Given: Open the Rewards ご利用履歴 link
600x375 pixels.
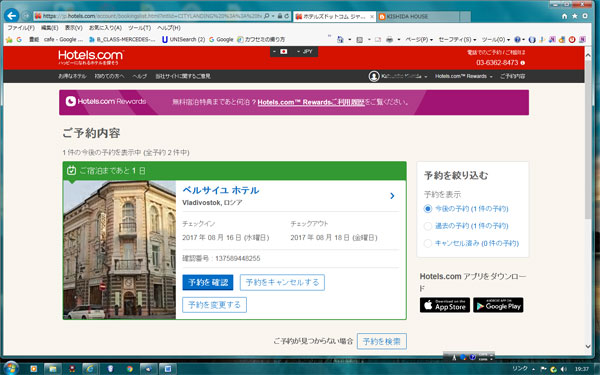Looking at the screenshot, I should click(311, 102).
